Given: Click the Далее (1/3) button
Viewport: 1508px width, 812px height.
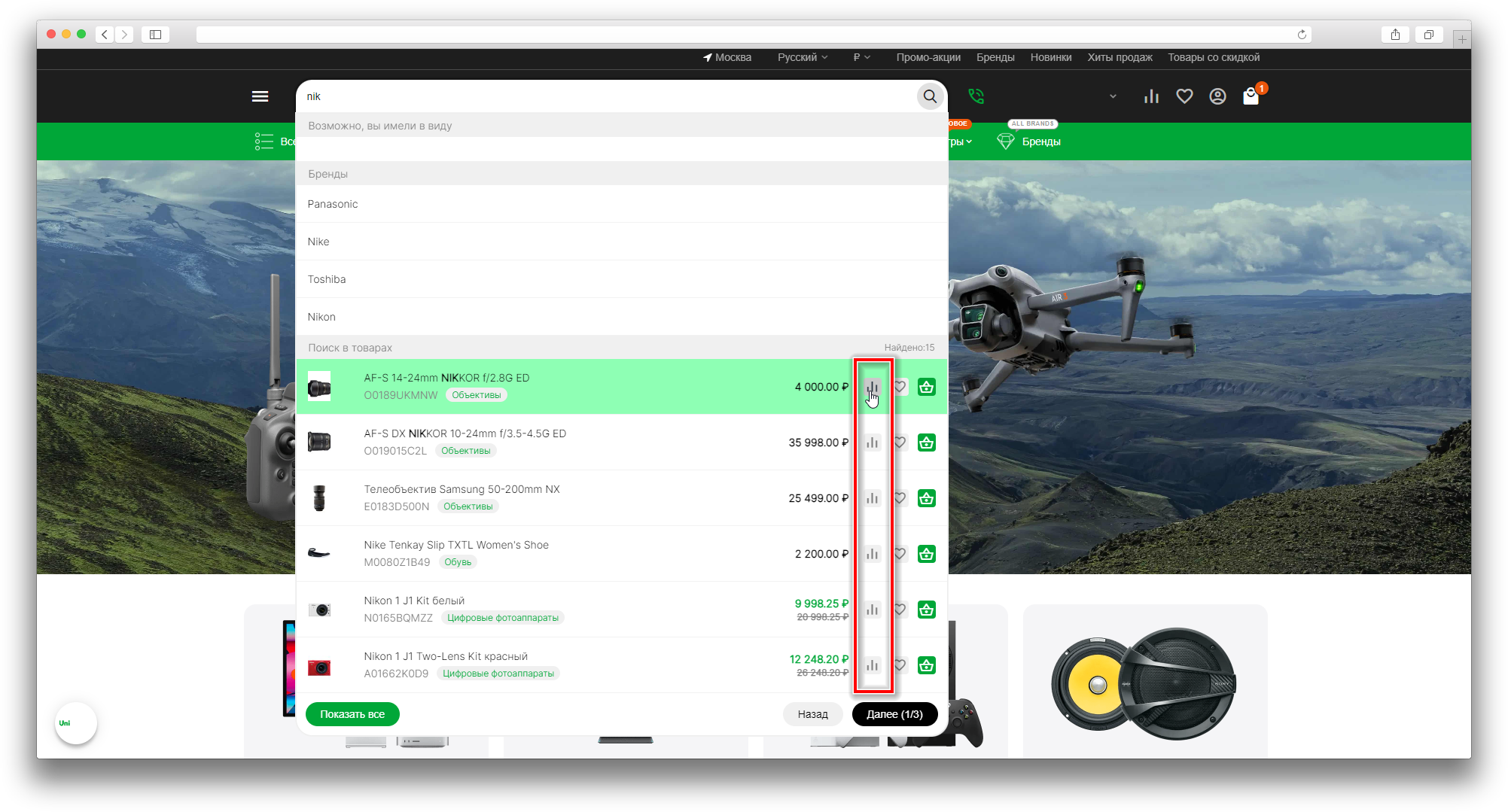Looking at the screenshot, I should click(894, 714).
